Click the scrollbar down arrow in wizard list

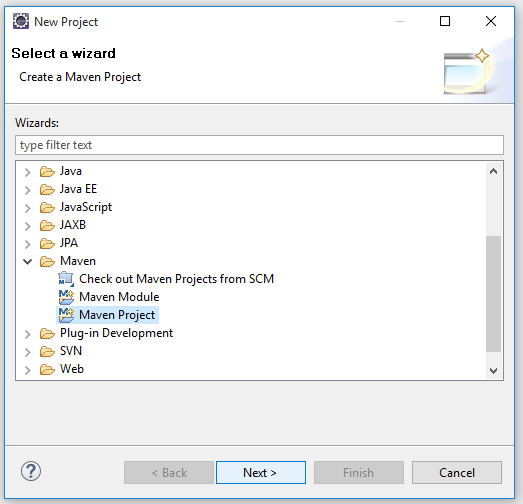point(493,370)
